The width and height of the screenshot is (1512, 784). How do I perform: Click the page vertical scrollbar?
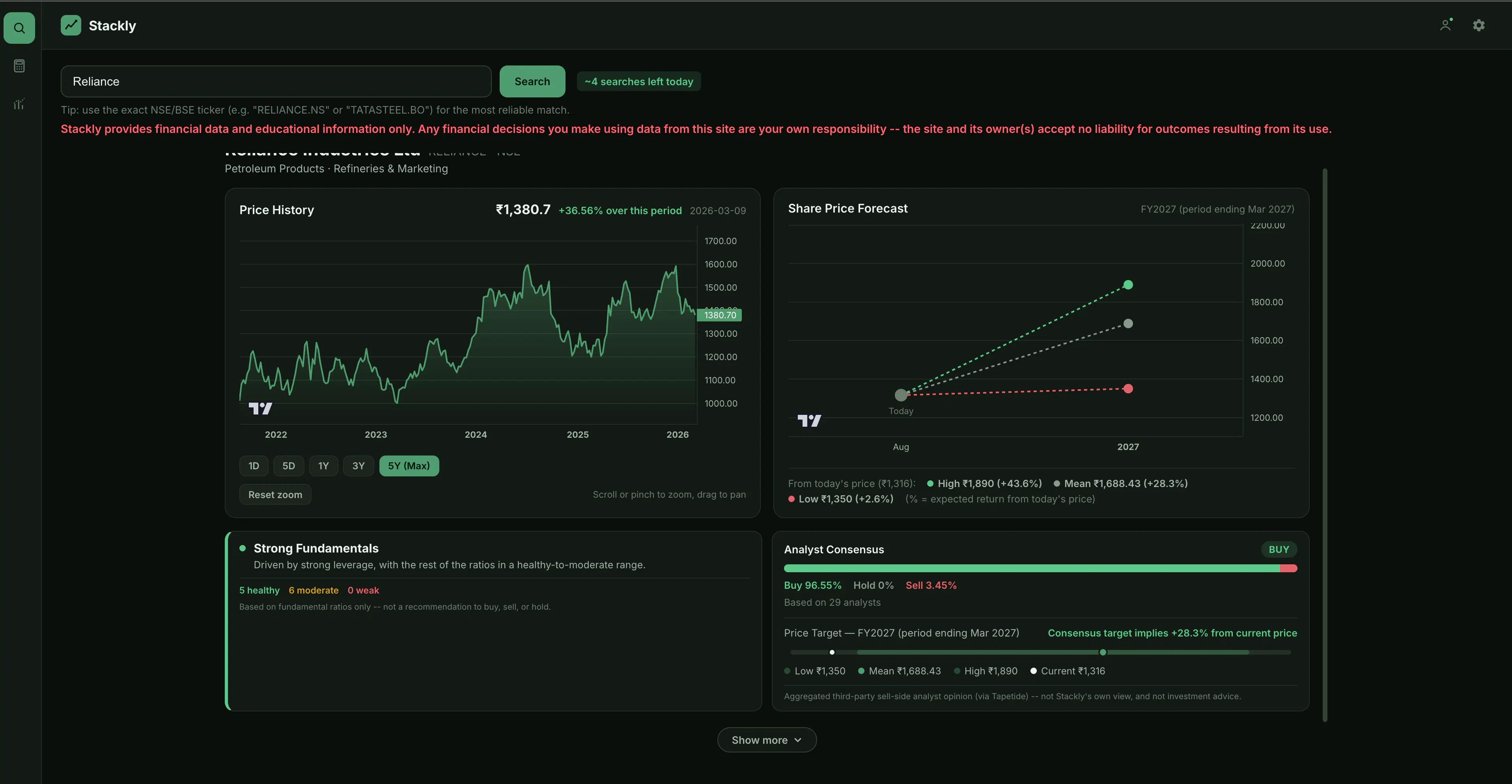click(x=1325, y=445)
